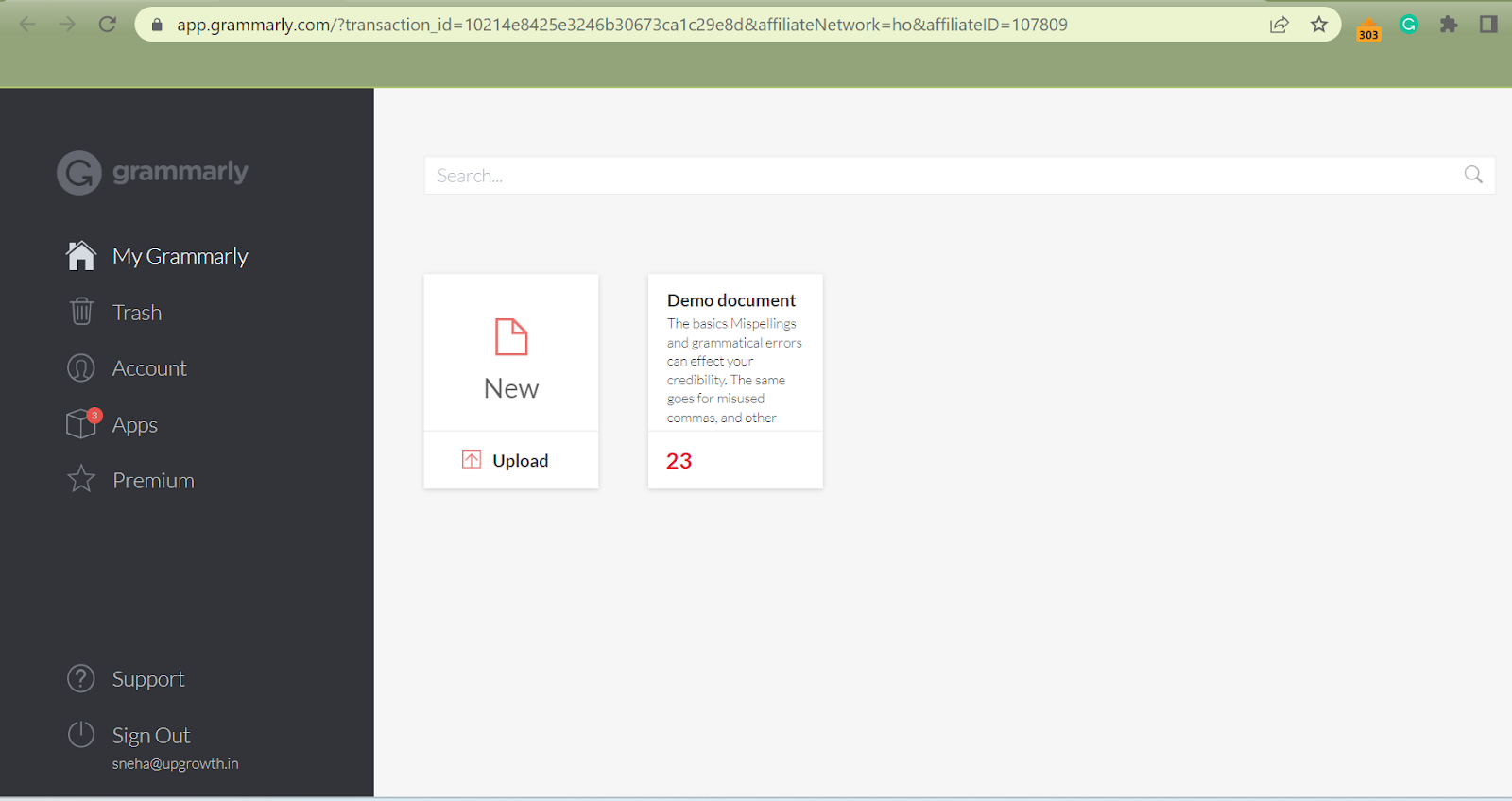Go back using browser back arrow
The image size is (1512, 801).
27,25
